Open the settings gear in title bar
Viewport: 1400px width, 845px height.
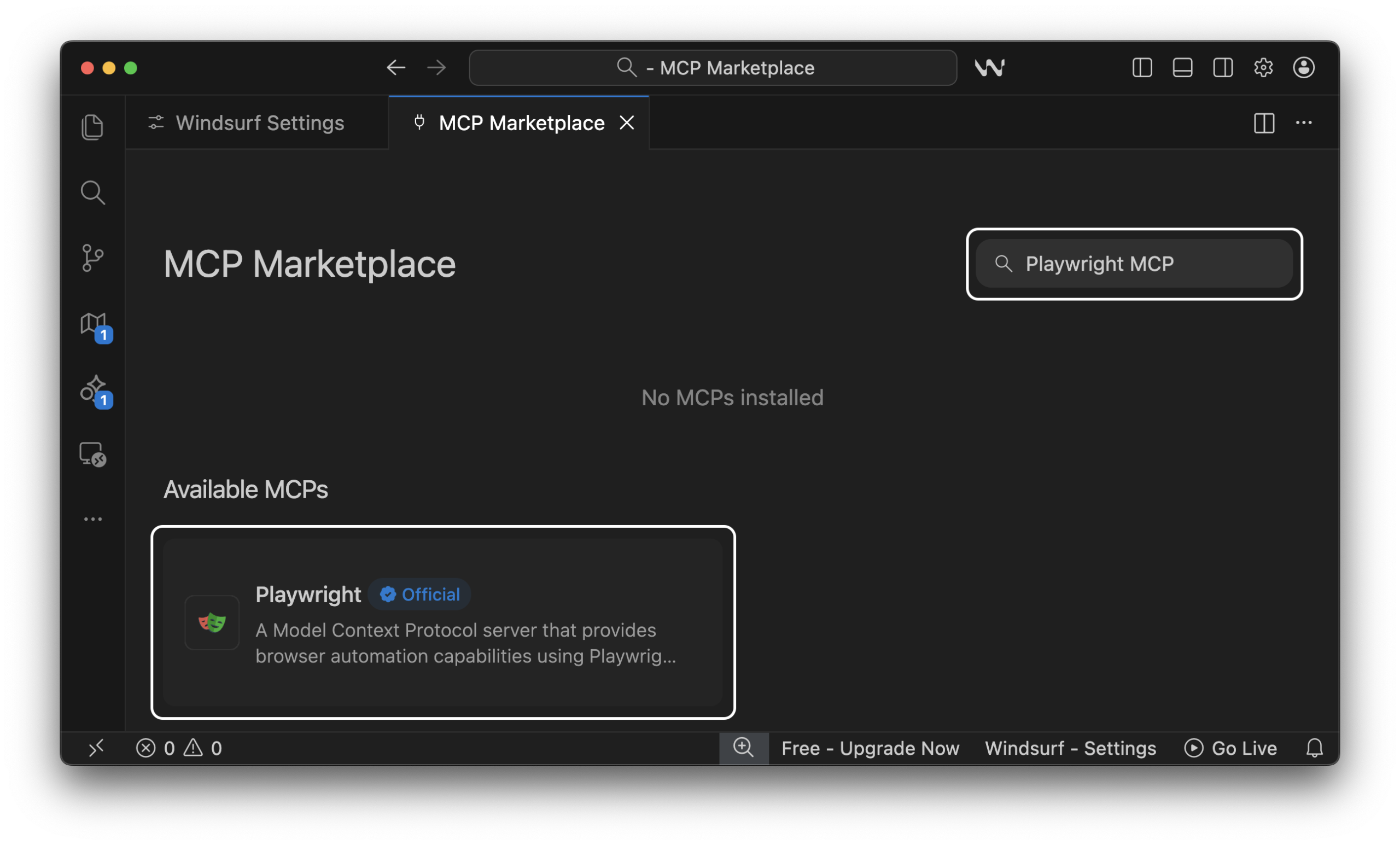coord(1264,68)
